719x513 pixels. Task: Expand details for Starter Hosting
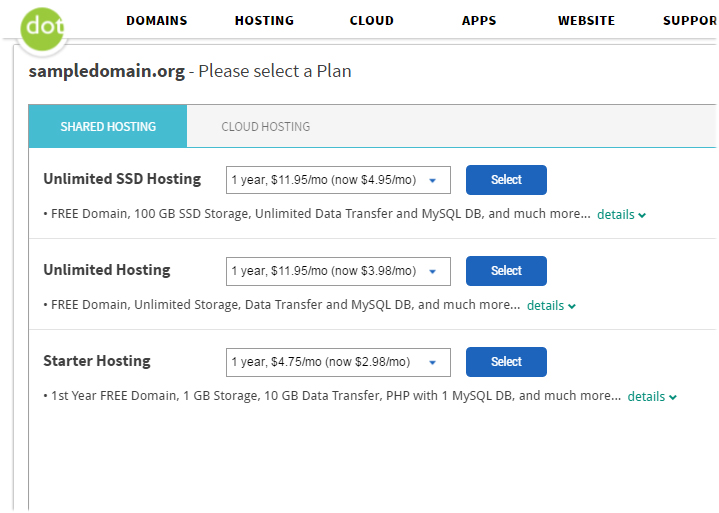652,397
